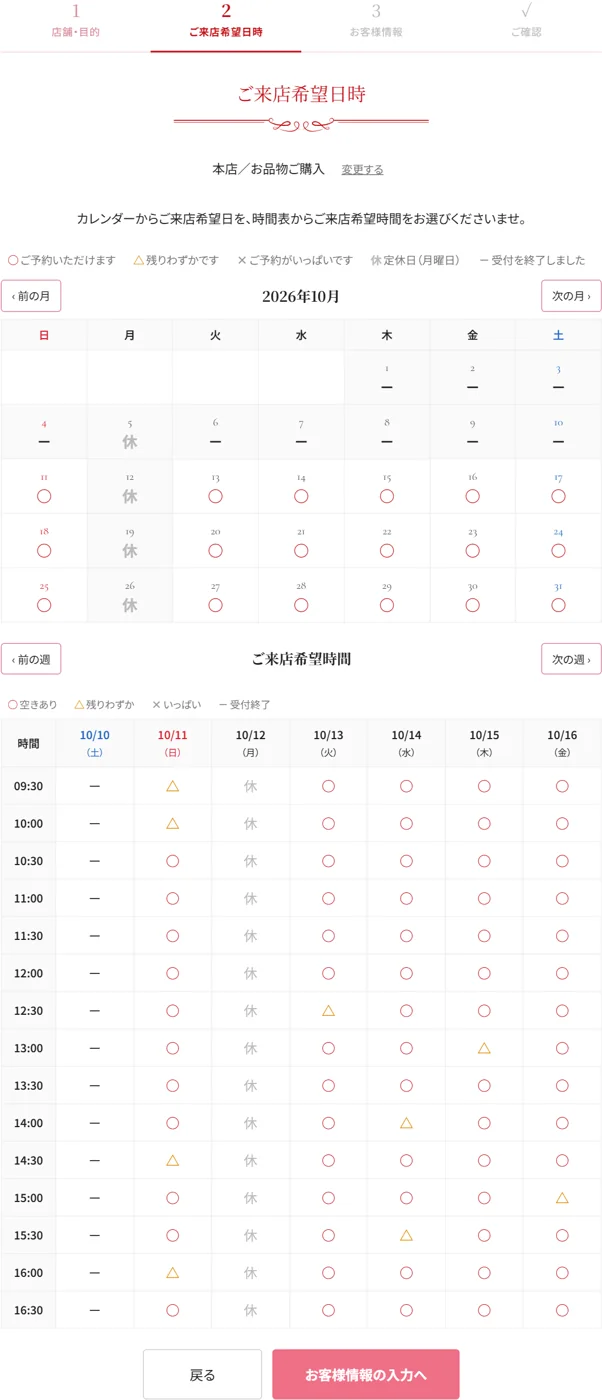Click closed-day 休 on October 12
The height and width of the screenshot is (1400, 602).
[130, 496]
